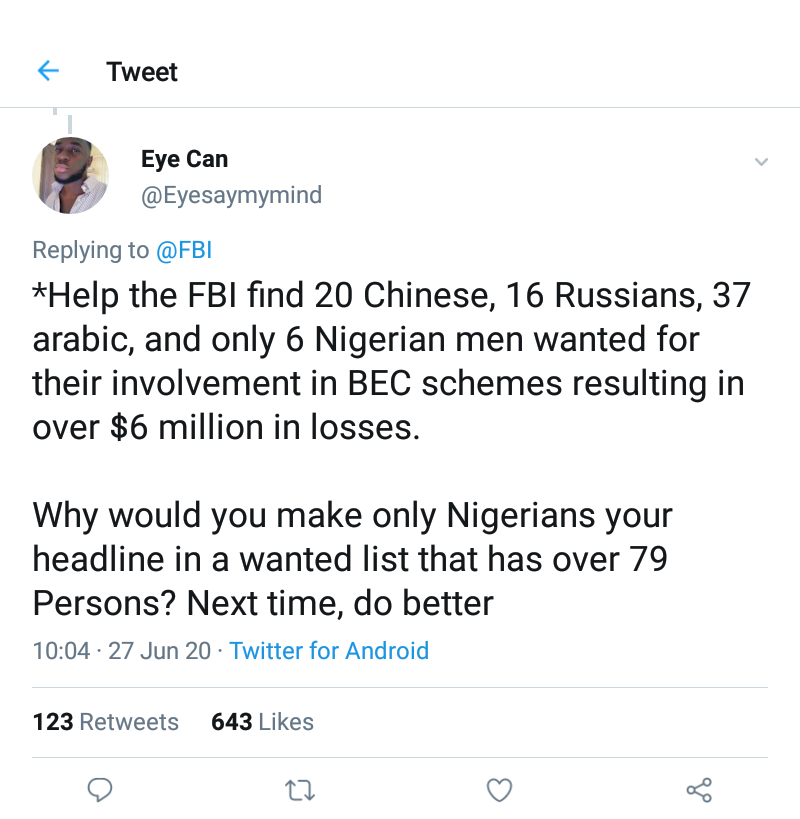Tap the paragraph starting "Why would you"

(352, 560)
